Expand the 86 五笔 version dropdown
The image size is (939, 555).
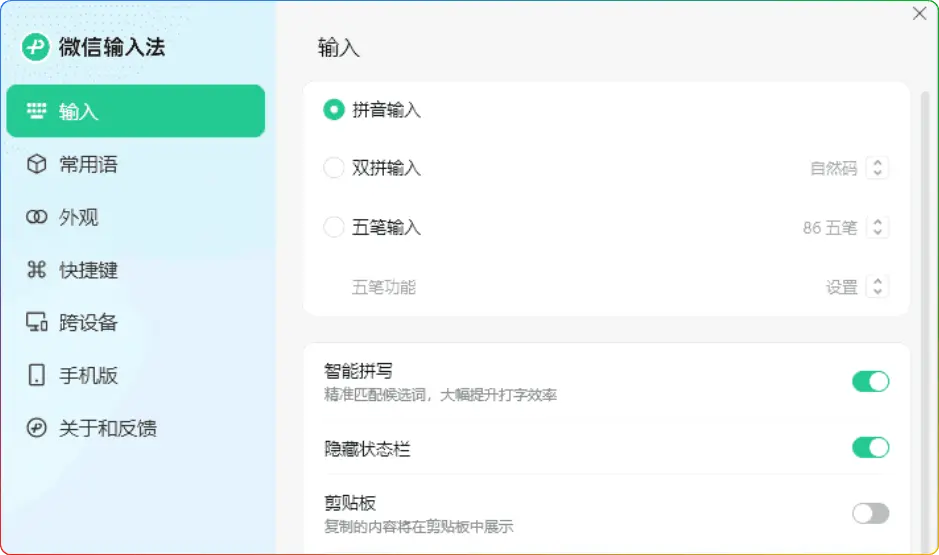[877, 228]
